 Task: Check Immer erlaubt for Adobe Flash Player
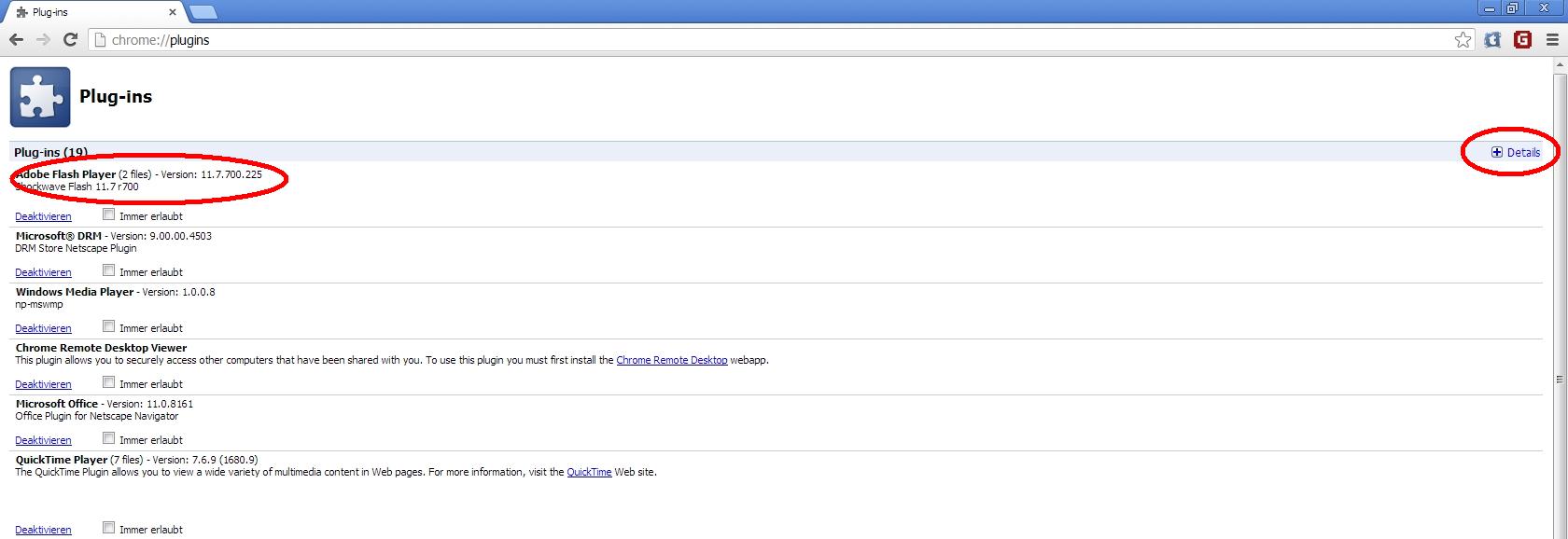(x=108, y=214)
